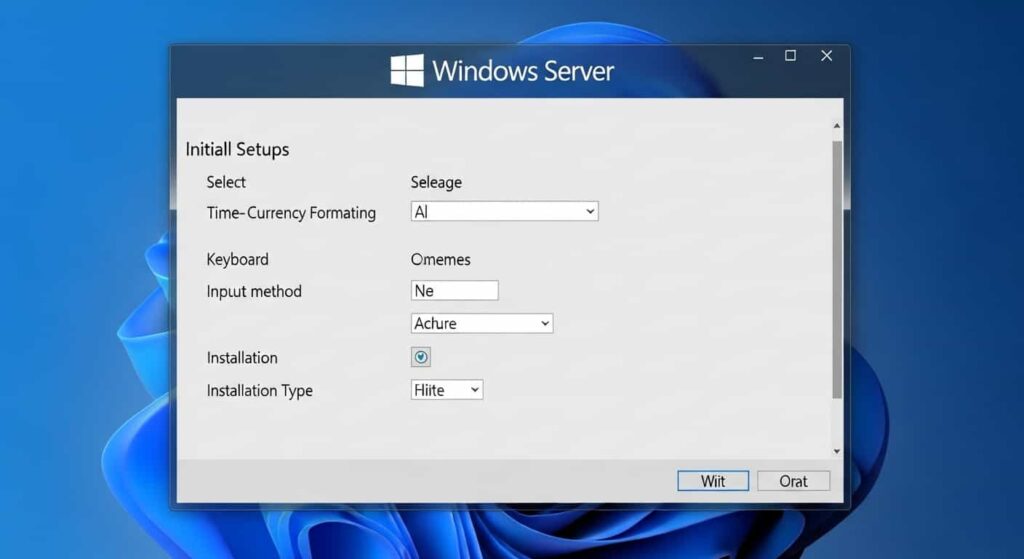This screenshot has height=559, width=1024.
Task: Click the Input method label
Action: coord(254,291)
